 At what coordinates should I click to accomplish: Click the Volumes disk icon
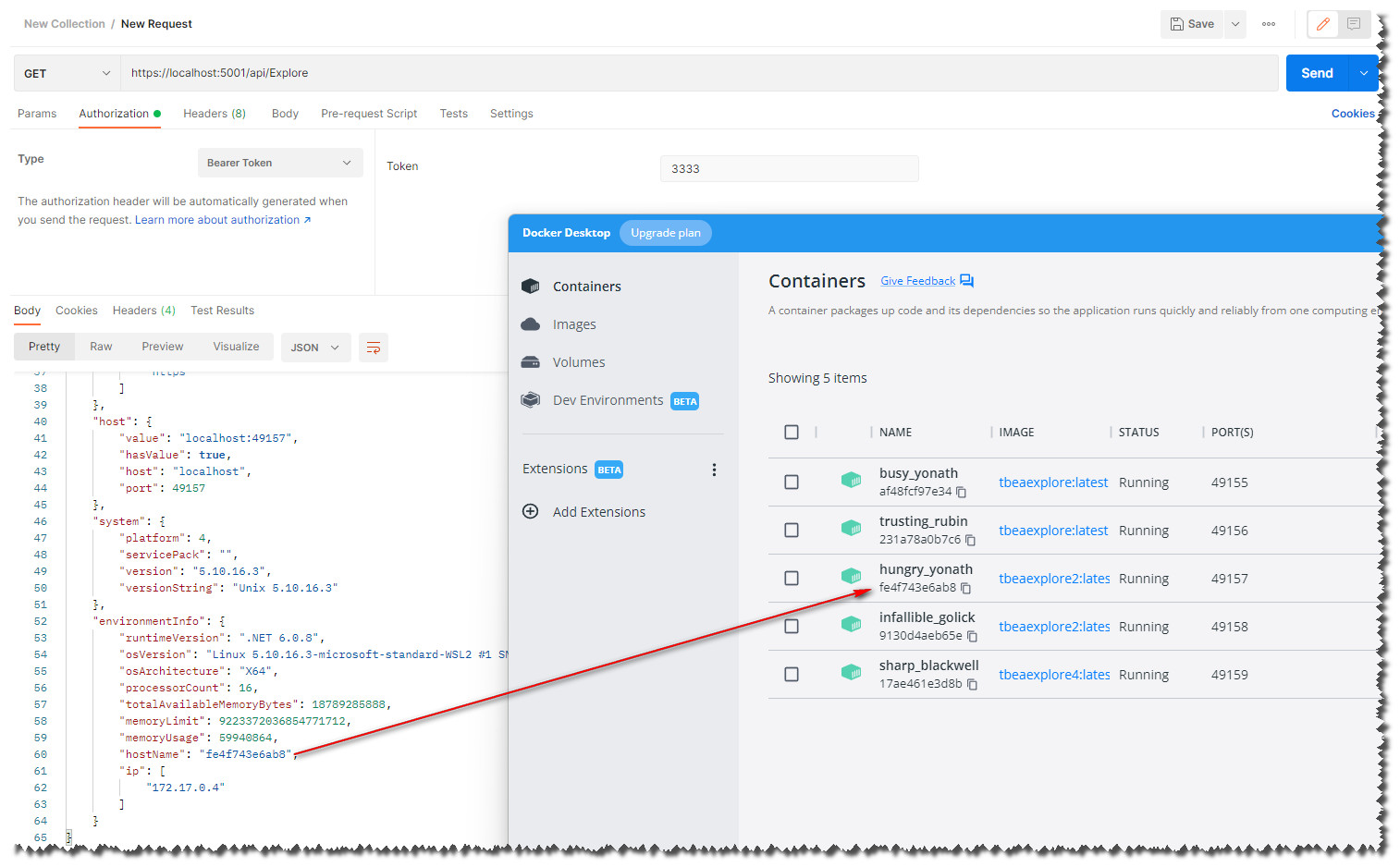[531, 362]
